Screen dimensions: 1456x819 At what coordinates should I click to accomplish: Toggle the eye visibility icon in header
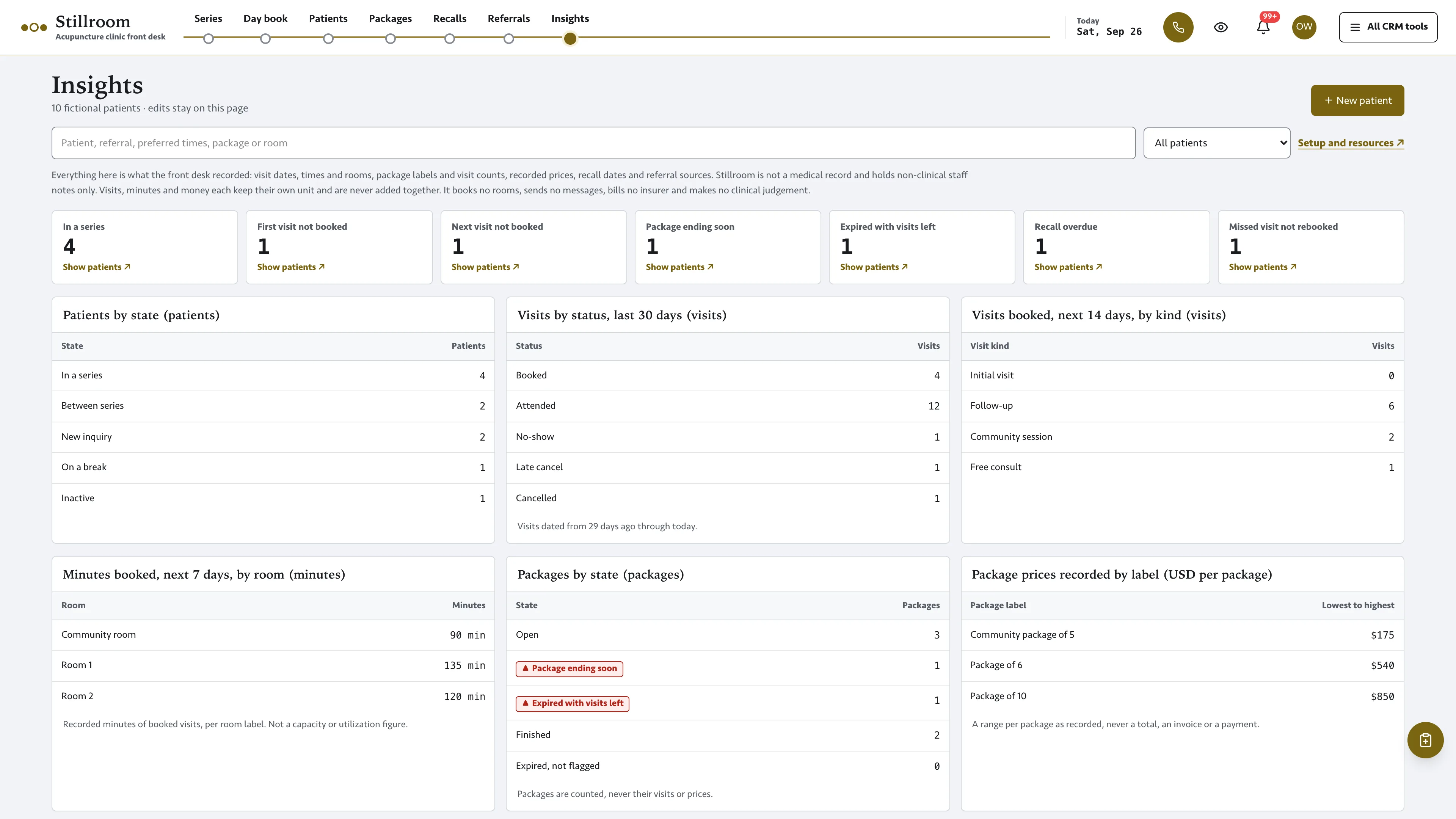tap(1221, 27)
